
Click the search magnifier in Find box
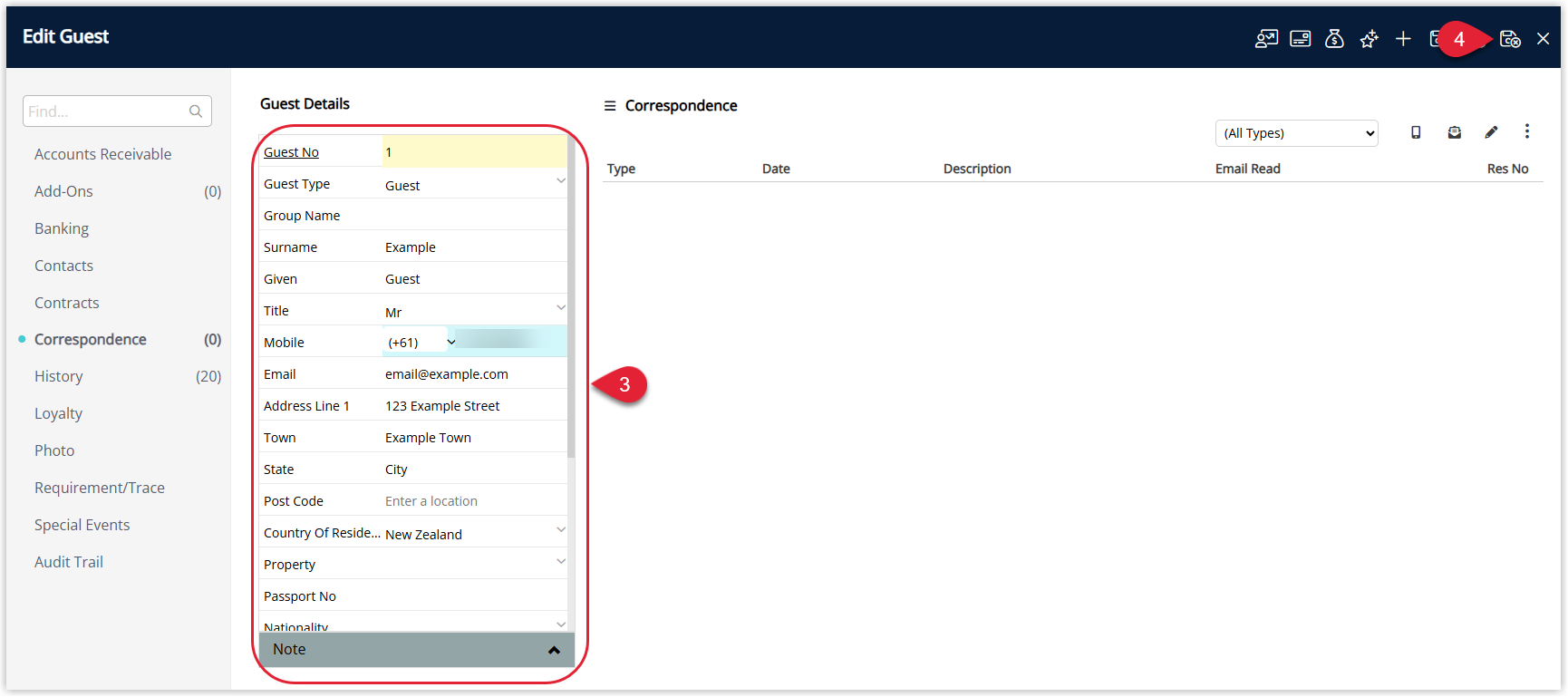point(196,111)
